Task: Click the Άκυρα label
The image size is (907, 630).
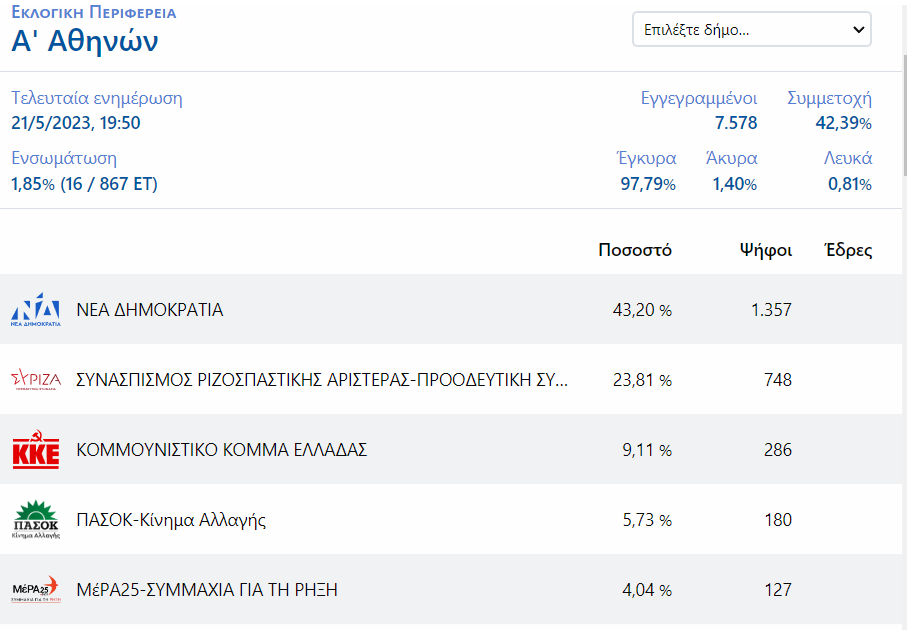Action: (x=732, y=159)
